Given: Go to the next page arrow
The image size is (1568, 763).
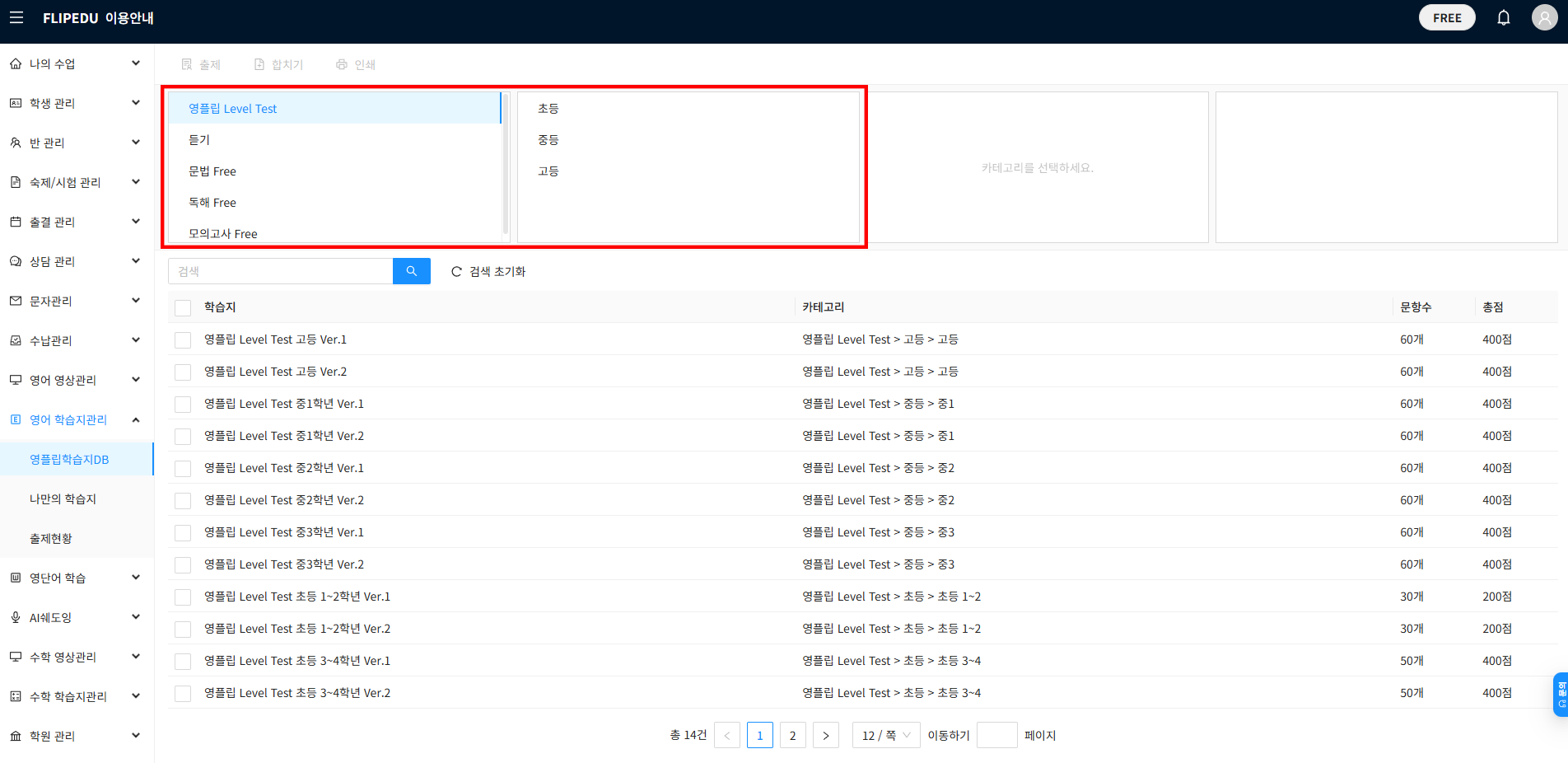Looking at the screenshot, I should click(x=826, y=735).
